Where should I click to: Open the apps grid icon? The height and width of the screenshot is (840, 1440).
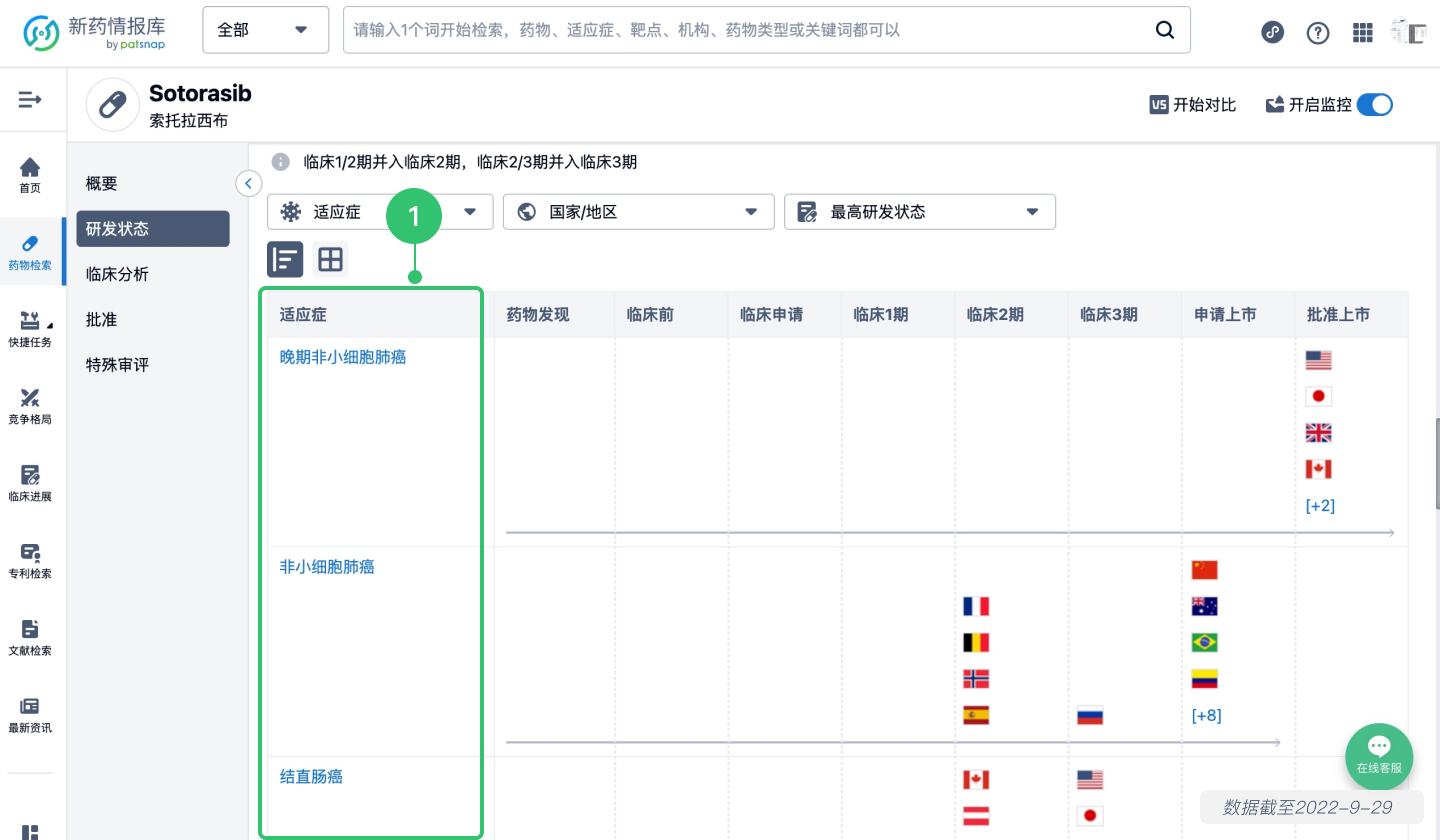(1363, 32)
